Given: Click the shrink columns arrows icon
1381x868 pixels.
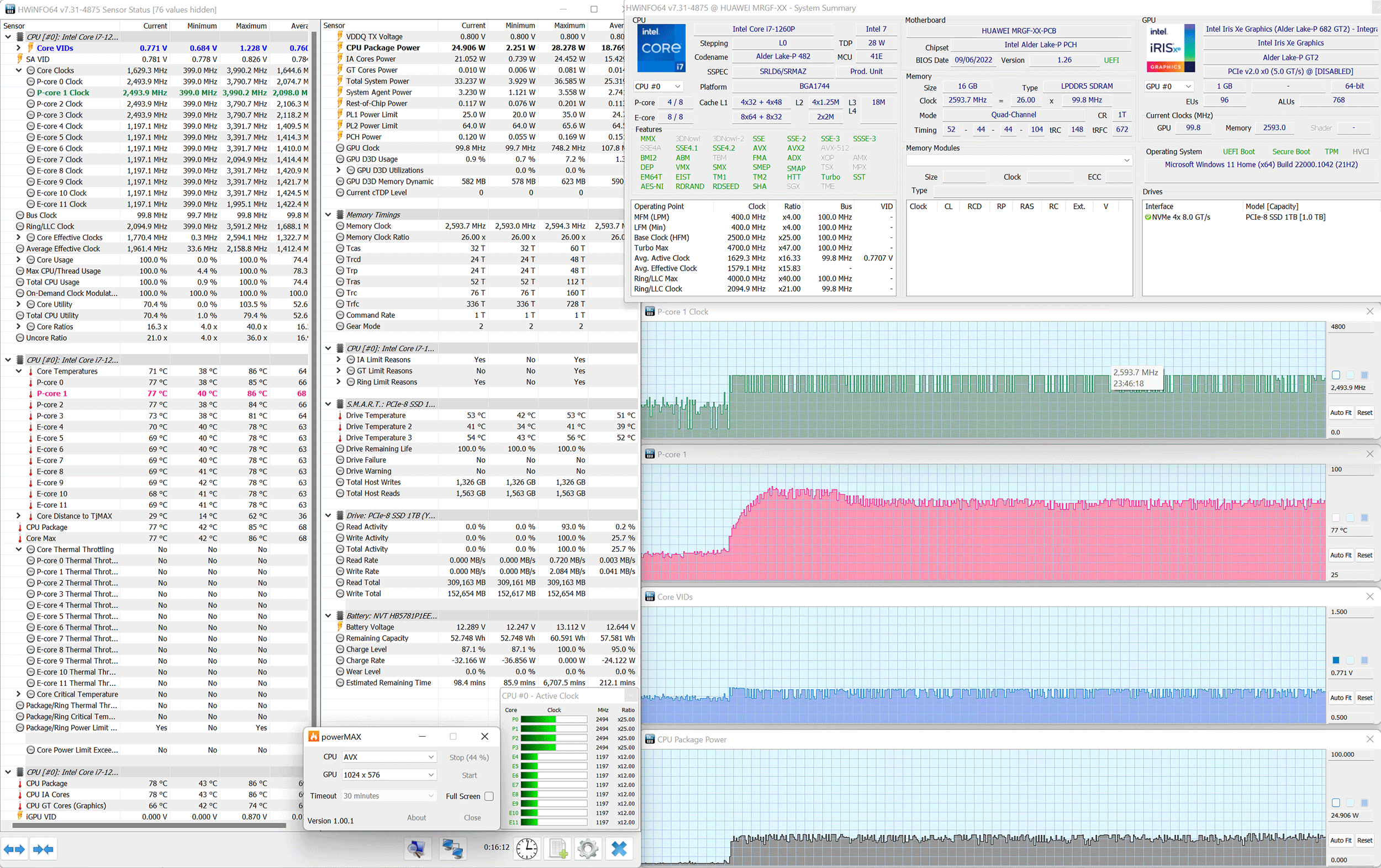Looking at the screenshot, I should (x=44, y=849).
